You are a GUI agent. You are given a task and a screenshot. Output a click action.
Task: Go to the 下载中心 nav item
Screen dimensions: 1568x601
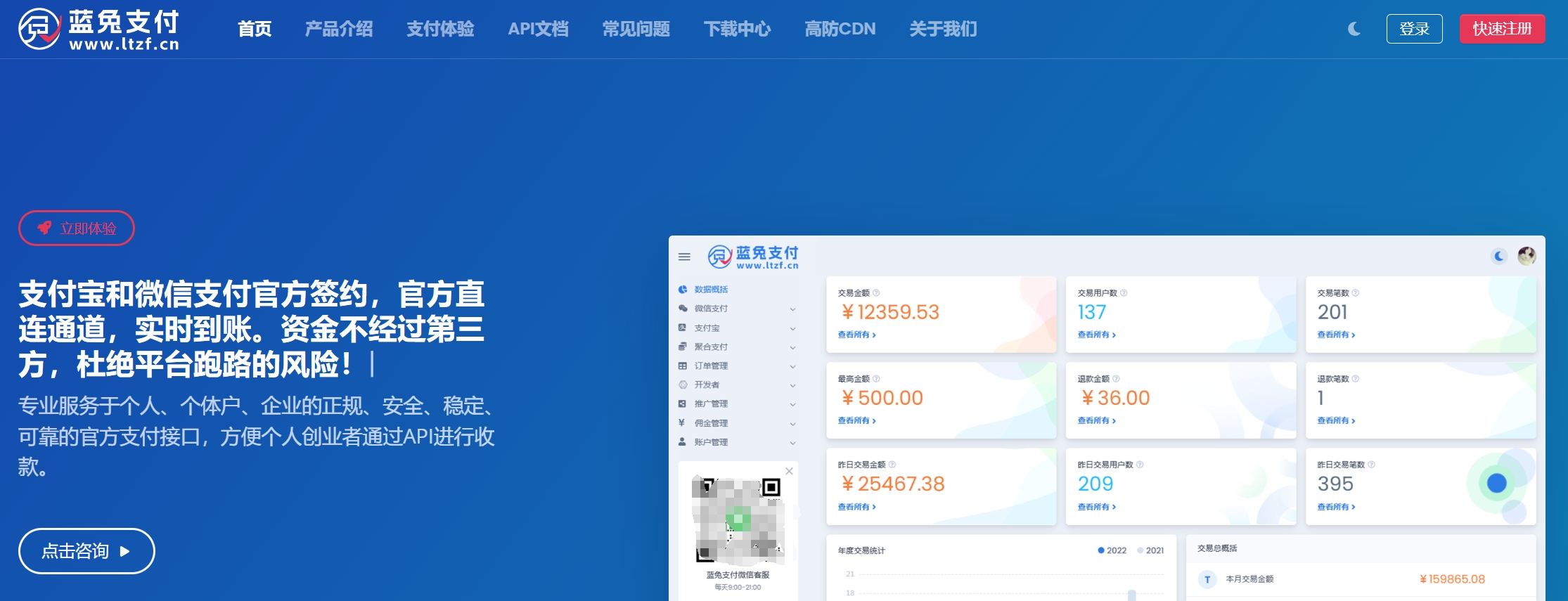click(x=738, y=29)
